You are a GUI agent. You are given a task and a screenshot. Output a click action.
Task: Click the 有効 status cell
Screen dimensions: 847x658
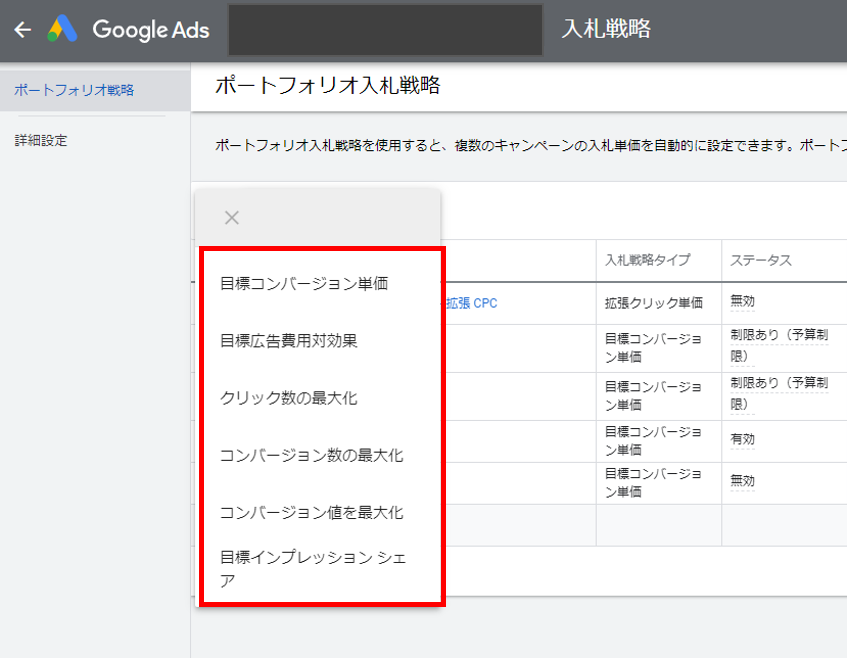tap(742, 439)
